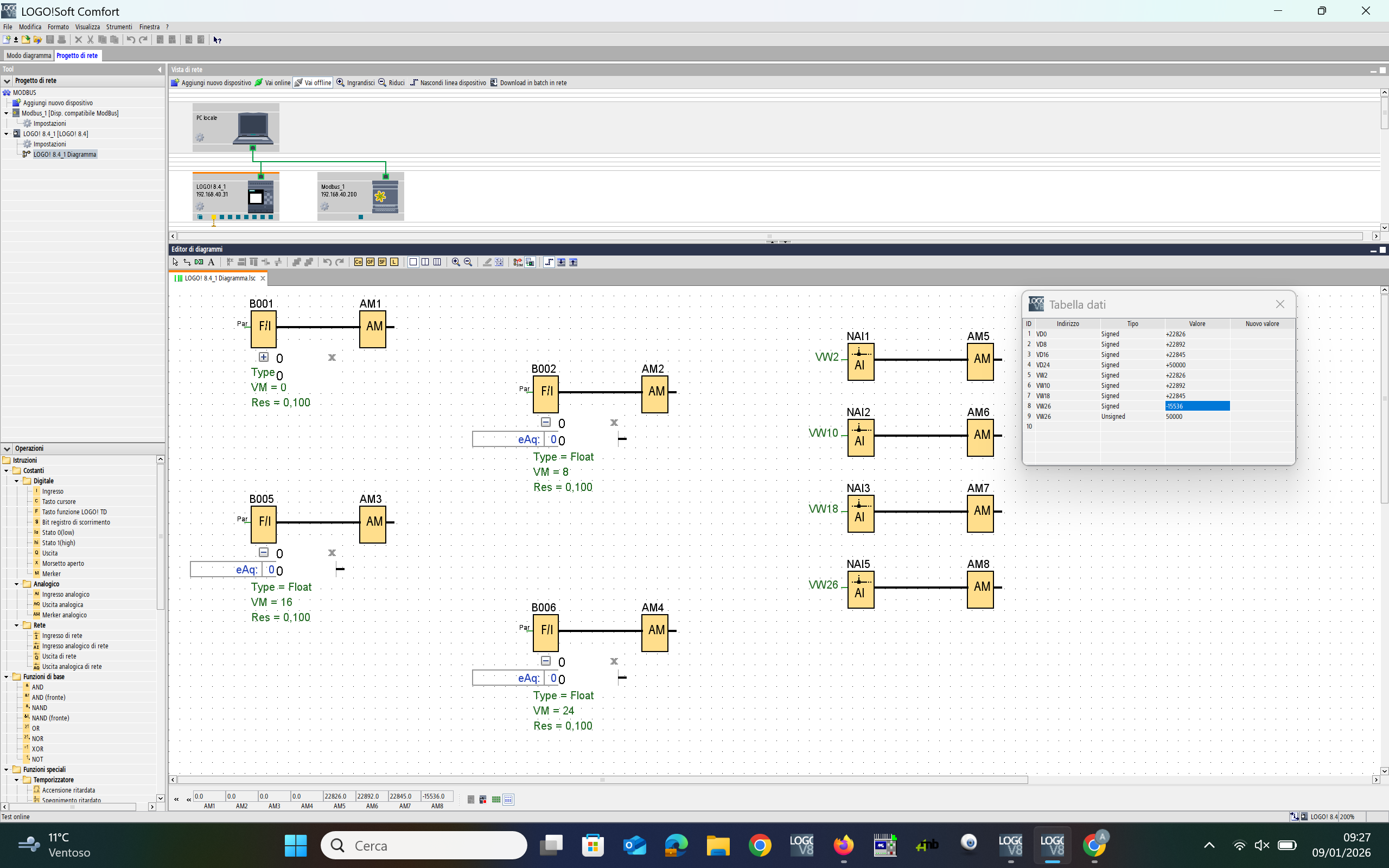Toggle Vai offline mode
The image size is (1389, 868).
(x=313, y=82)
